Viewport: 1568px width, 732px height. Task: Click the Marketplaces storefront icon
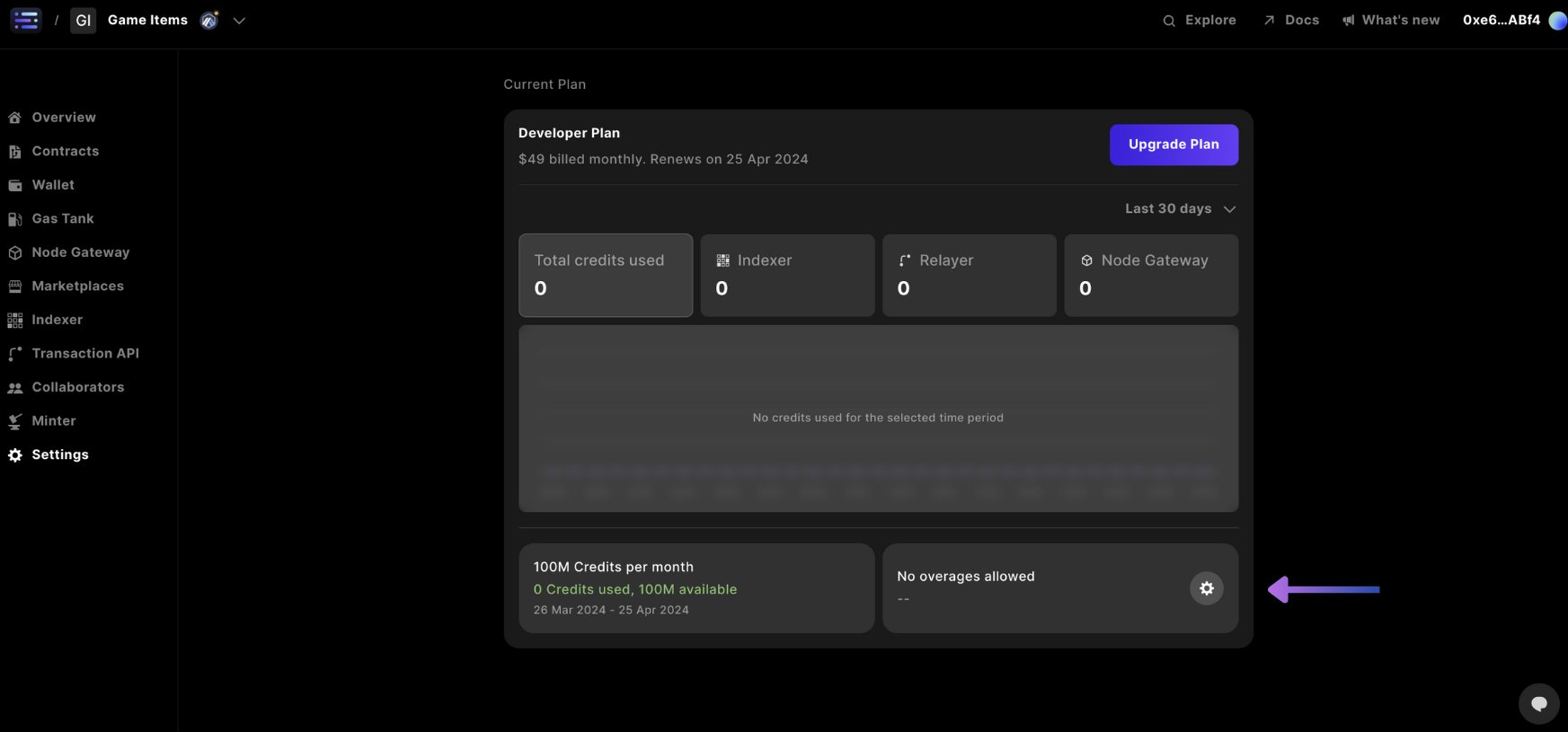(x=15, y=287)
